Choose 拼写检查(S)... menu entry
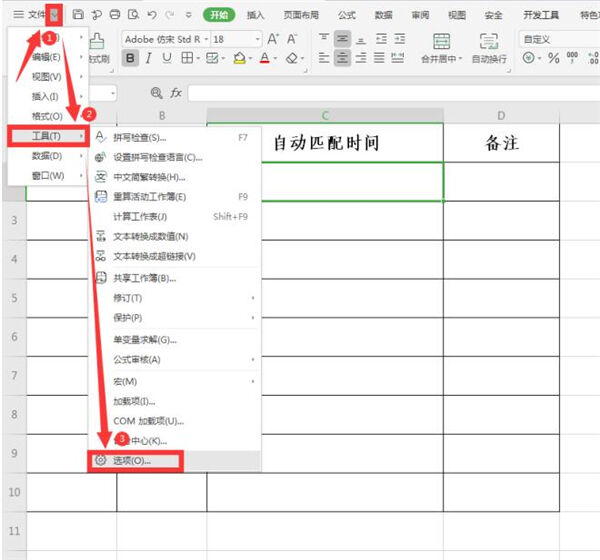 pos(175,137)
